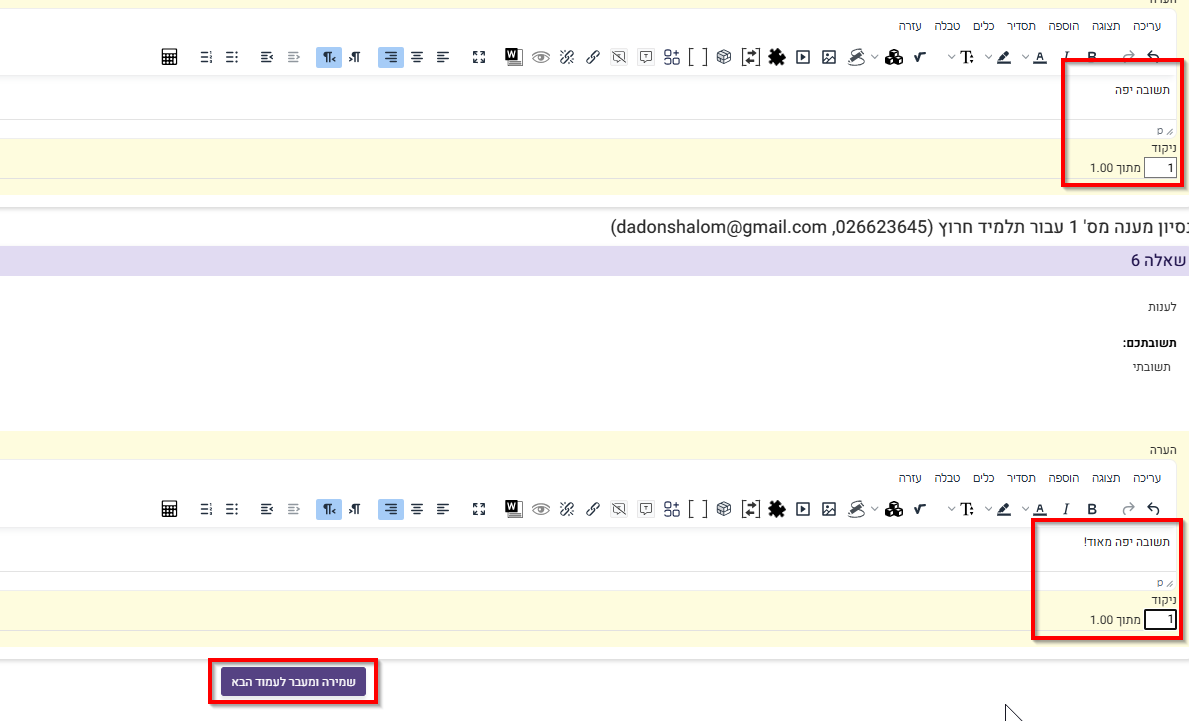Toggle align center in question 6 editor
1189x721 pixels.
point(417,509)
